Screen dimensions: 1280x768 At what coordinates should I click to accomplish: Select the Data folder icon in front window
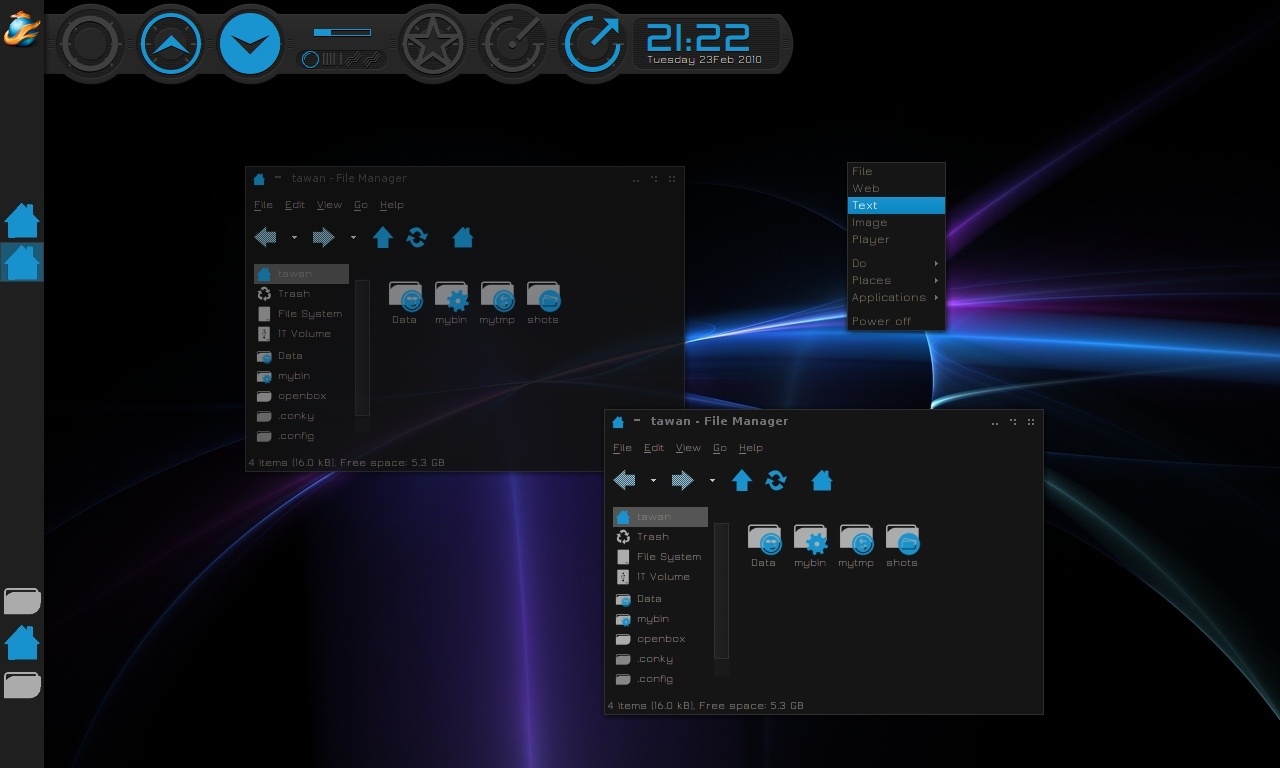pos(764,546)
